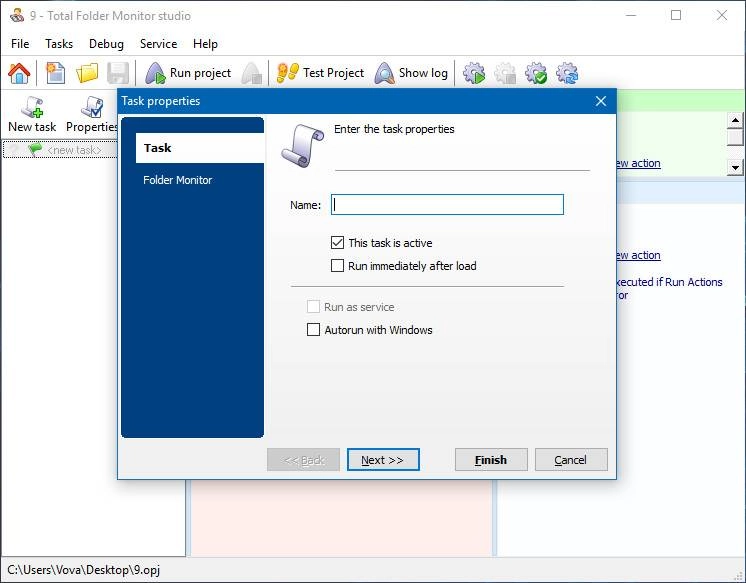Viewport: 746px width, 583px height.
Task: Click the gear with green checkmark icon
Action: (x=536, y=73)
